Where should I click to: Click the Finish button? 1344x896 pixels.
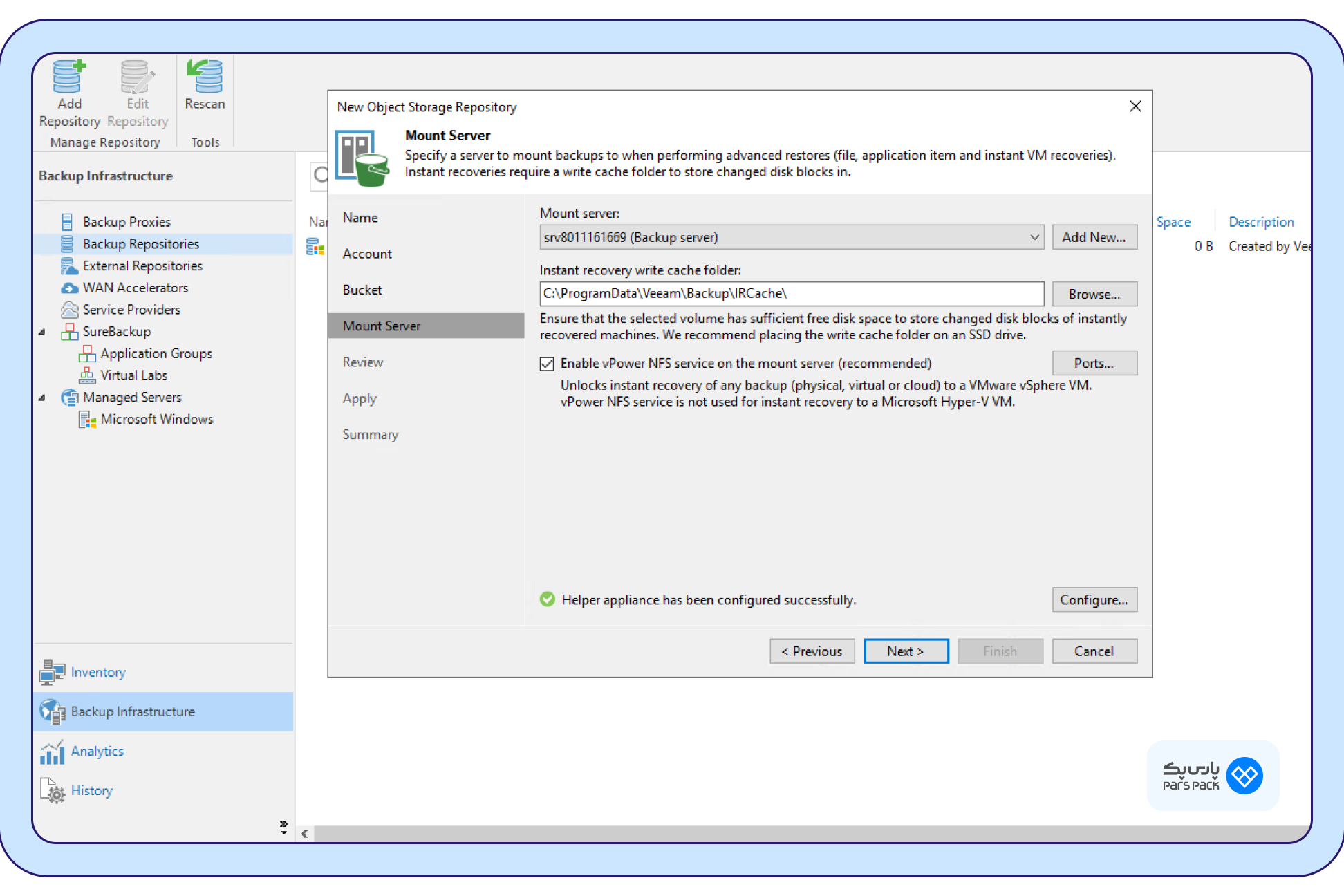tap(1000, 651)
